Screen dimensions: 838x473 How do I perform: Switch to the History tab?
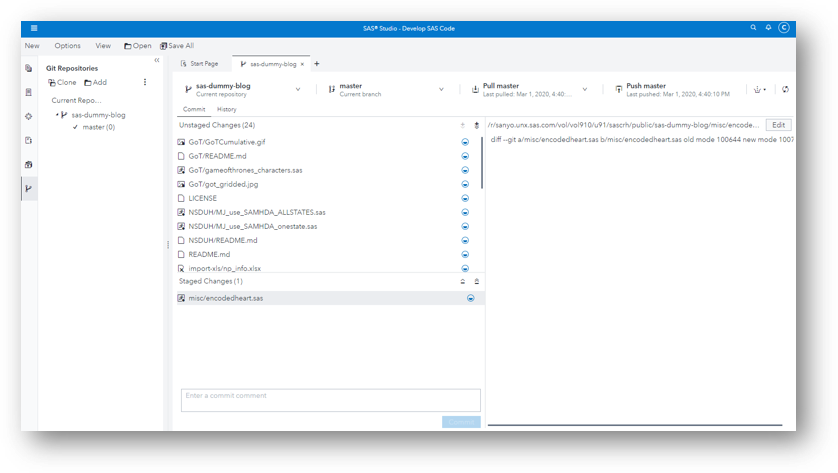click(227, 110)
